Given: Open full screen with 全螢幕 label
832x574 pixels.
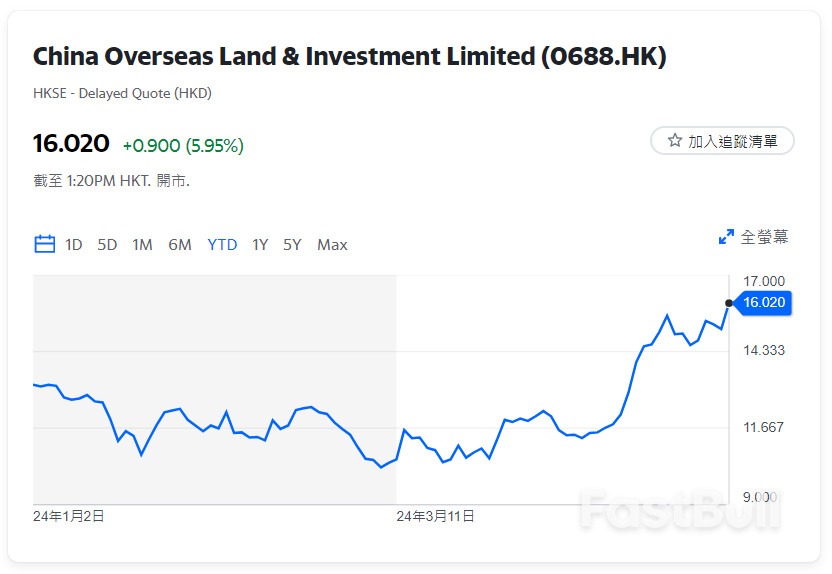Looking at the screenshot, I should point(764,237).
